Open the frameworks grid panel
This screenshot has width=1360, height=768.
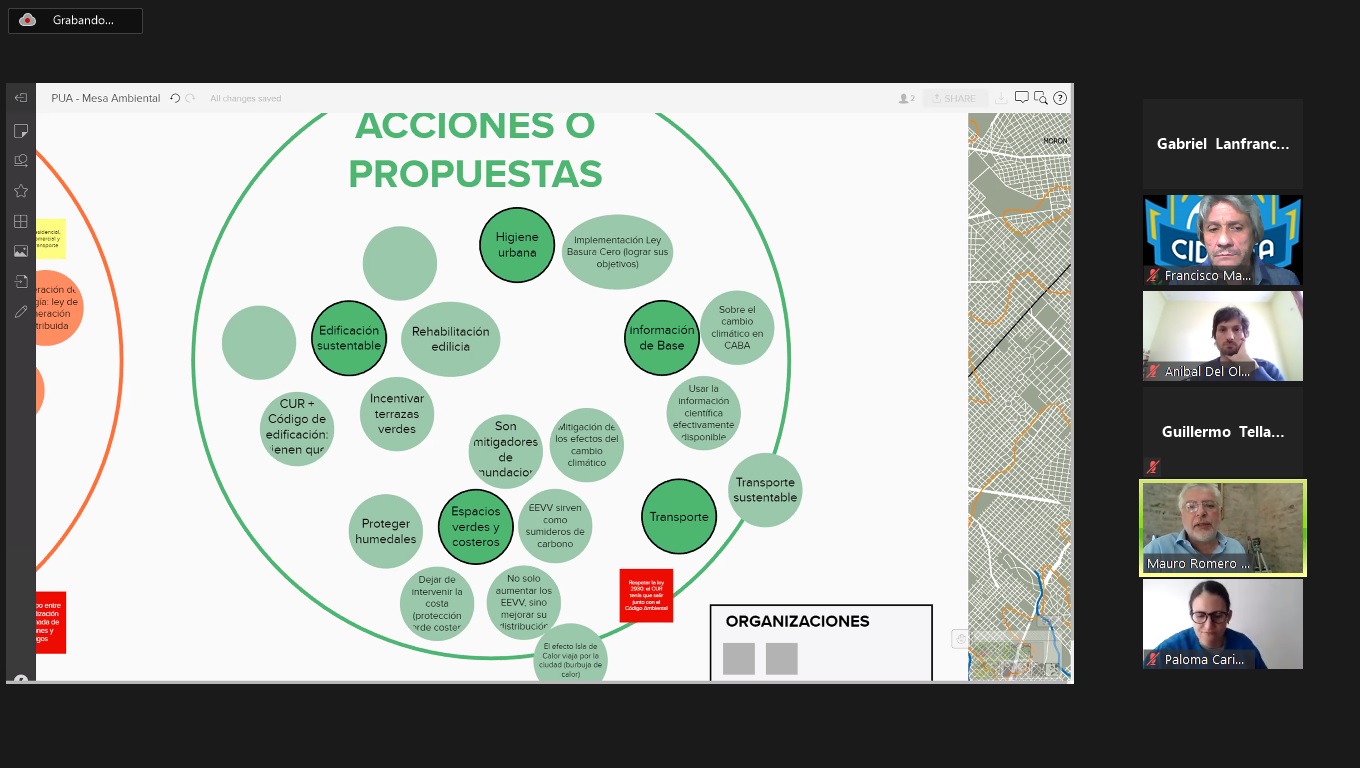click(20, 220)
